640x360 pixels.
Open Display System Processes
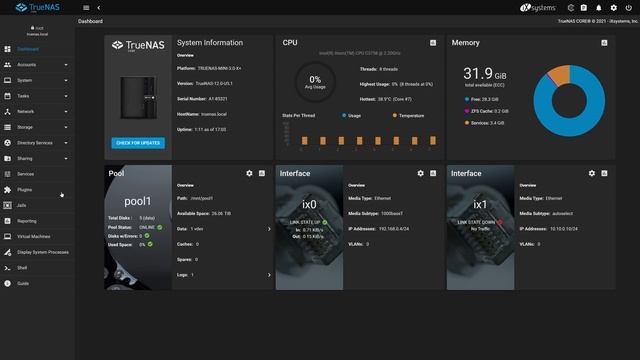point(43,252)
